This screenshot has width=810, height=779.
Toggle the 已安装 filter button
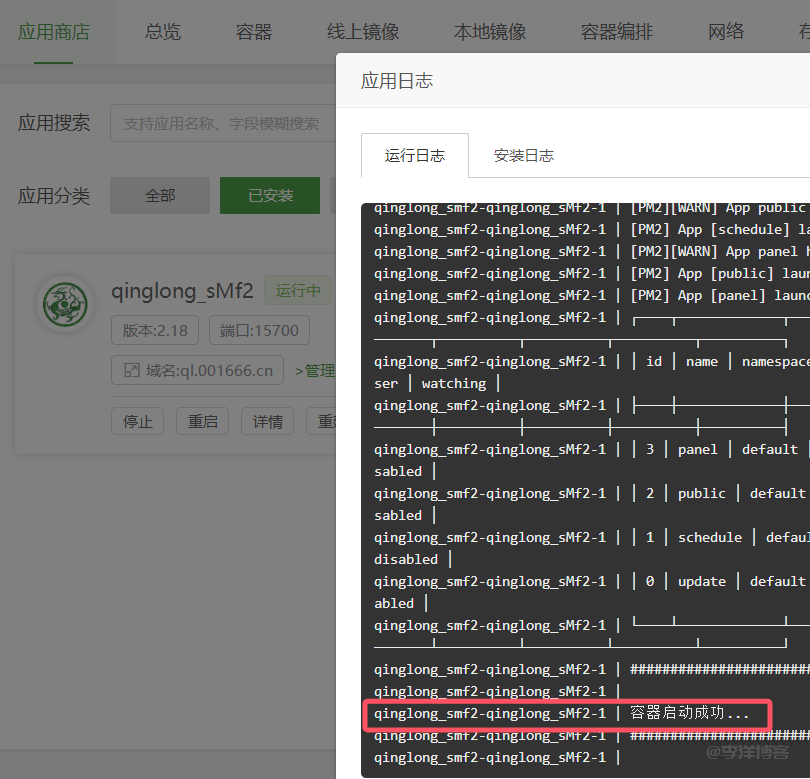click(269, 196)
